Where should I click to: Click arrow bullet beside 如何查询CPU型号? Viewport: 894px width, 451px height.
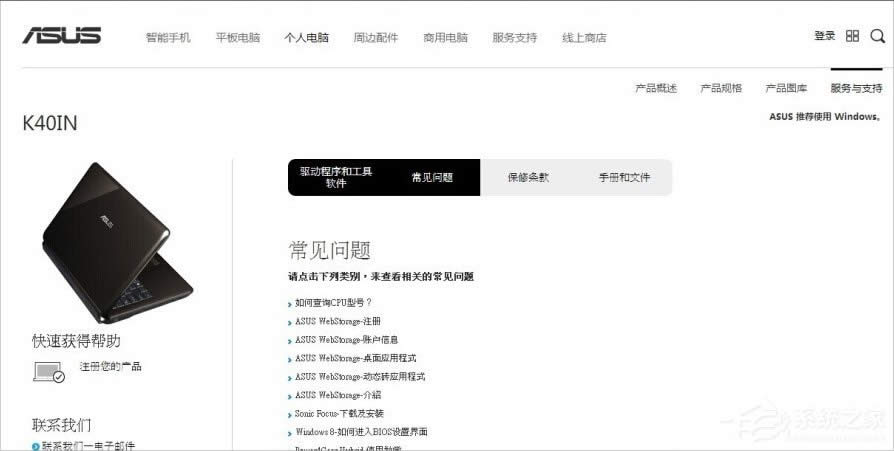pyautogui.click(x=290, y=304)
